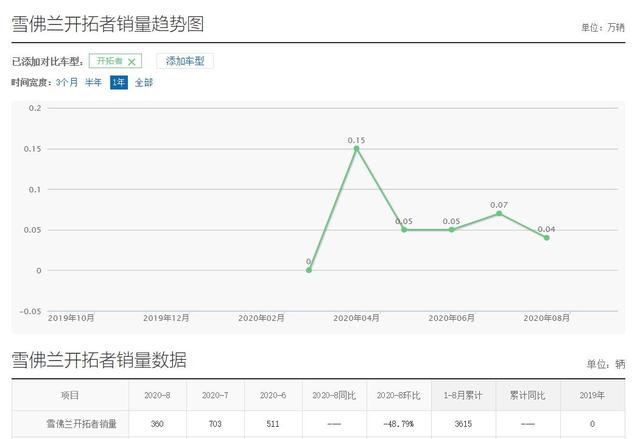The image size is (640, 439).
Task: Click the 雪佛兰开拓者销量趋势图 heading
Action: 108,24
